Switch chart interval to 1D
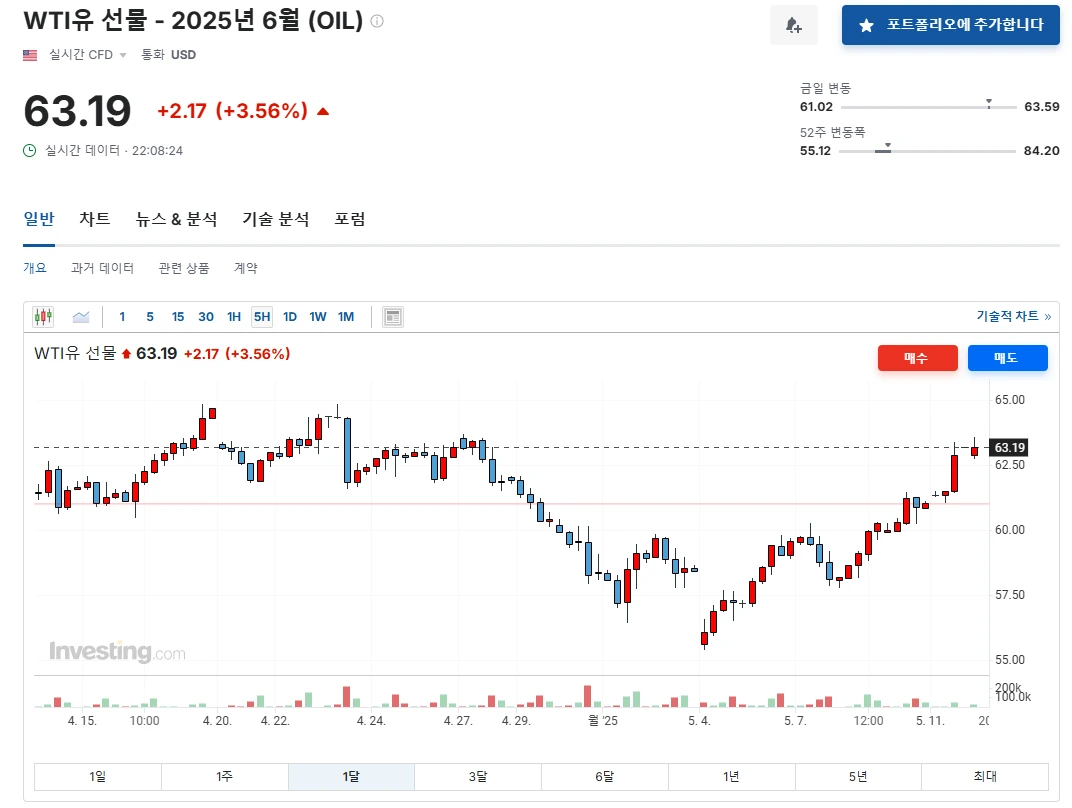Screen dimensions: 1072x808 coord(290,317)
